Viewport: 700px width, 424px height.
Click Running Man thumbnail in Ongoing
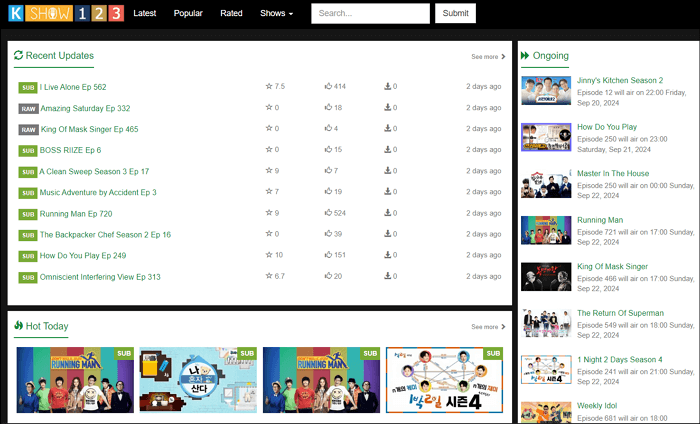(546, 230)
